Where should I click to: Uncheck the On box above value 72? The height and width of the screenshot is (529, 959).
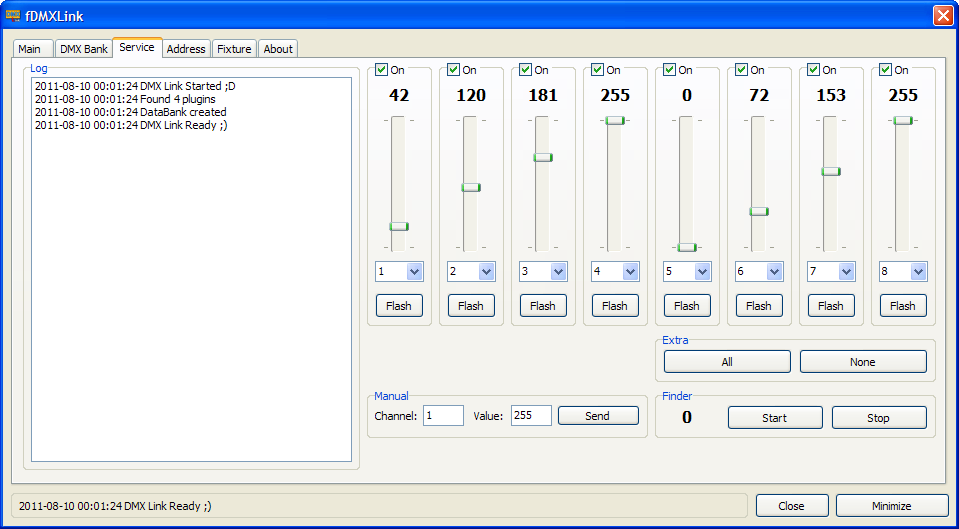click(x=742, y=70)
